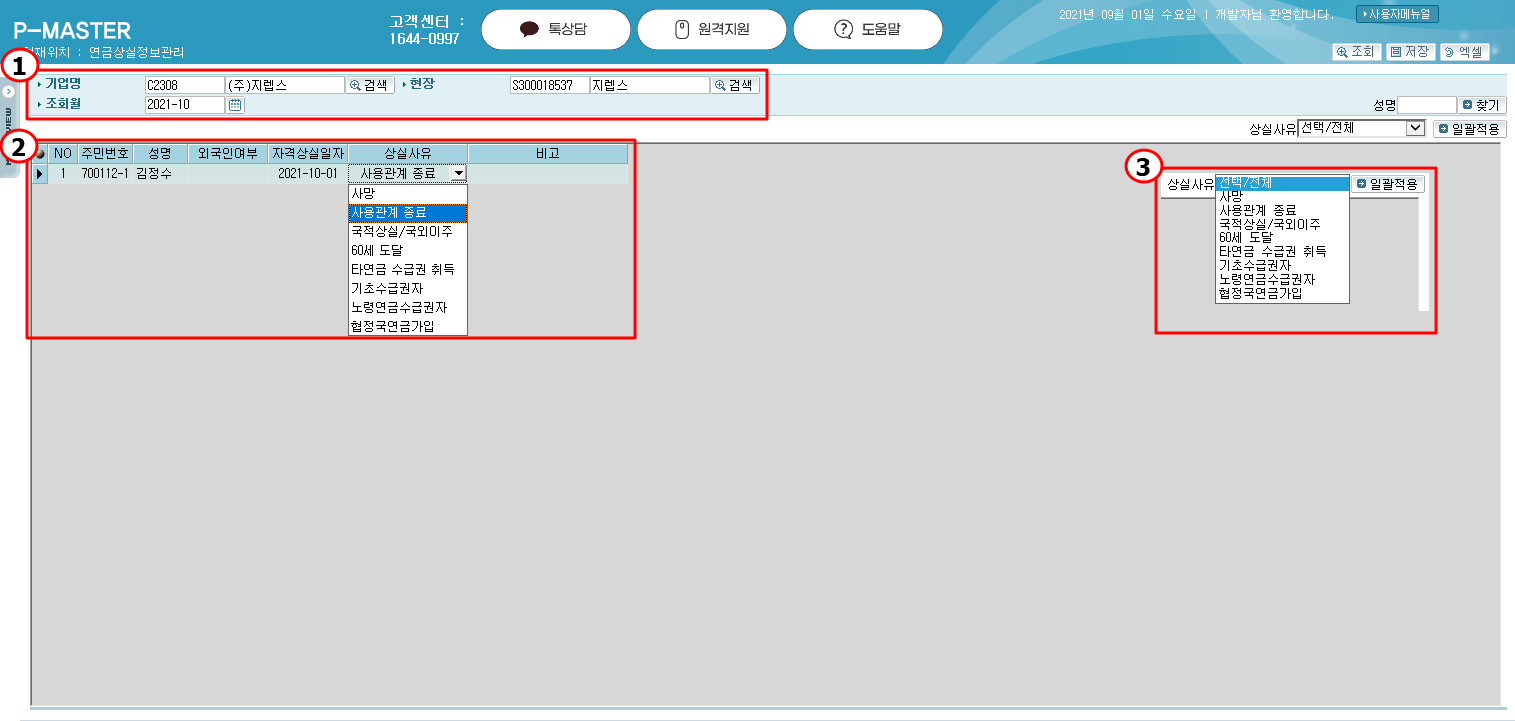Viewport: 1515px width, 721px height.
Task: Toggle 상실사유 dropdown arrow in grid row
Action: [458, 174]
